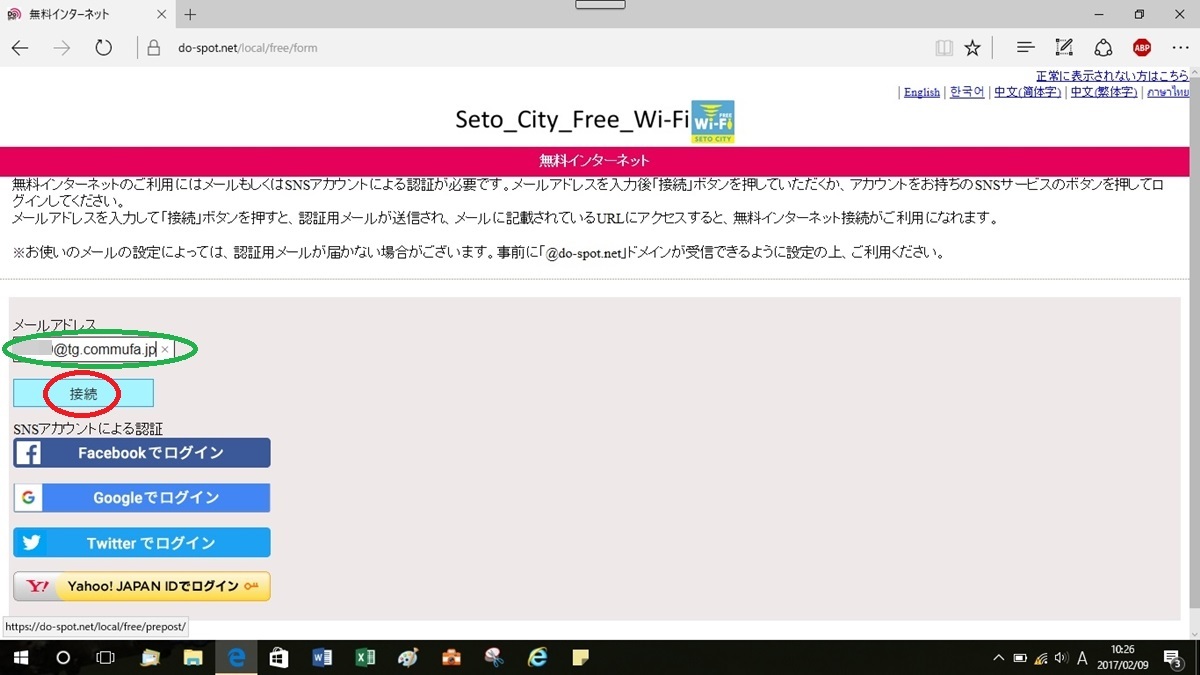1200x675 pixels.
Task: Add this page to favorites star
Action: [972, 47]
